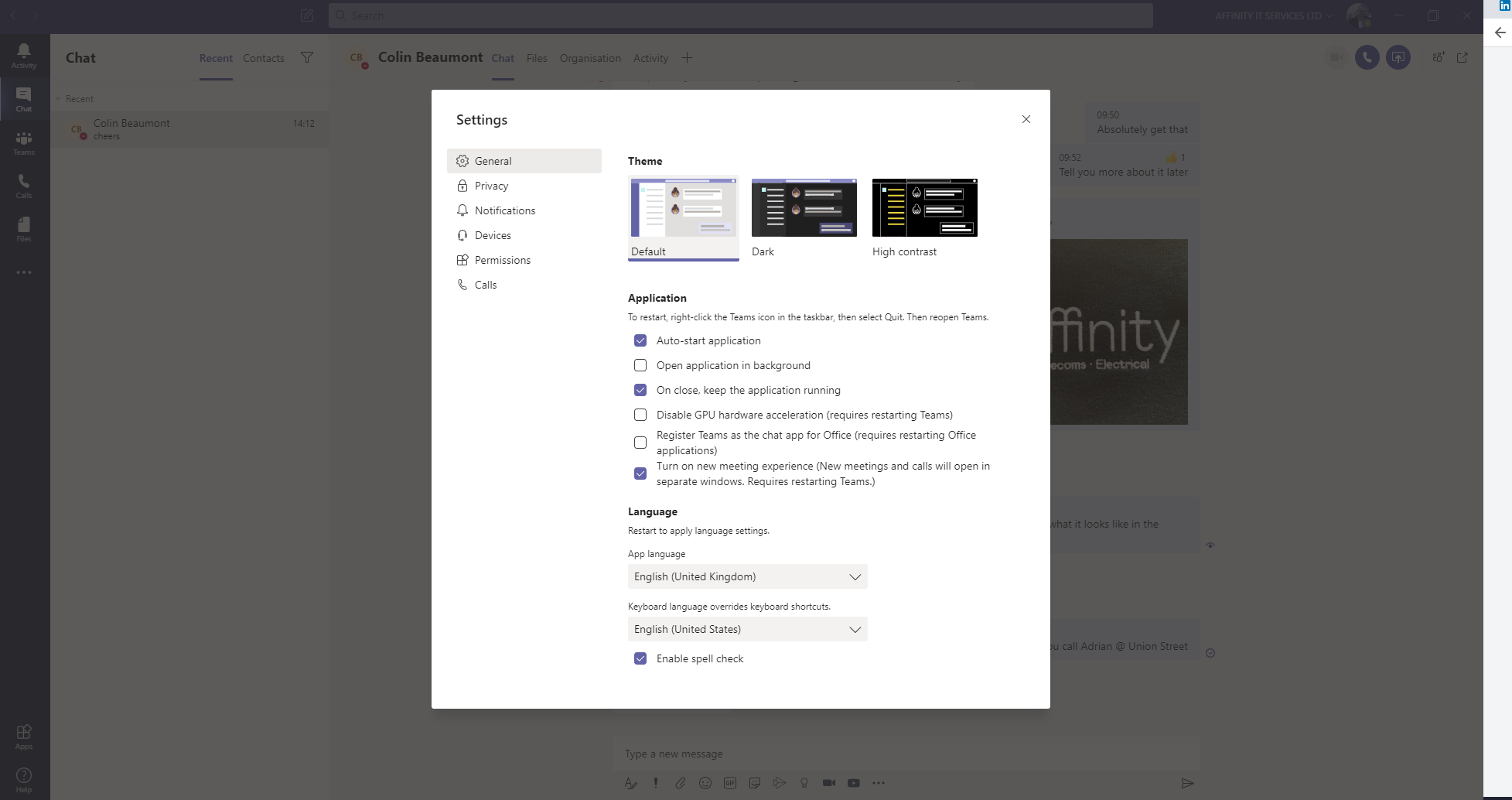Image resolution: width=1512 pixels, height=800 pixels.
Task: Disable the spell check checkbox
Action: point(640,658)
